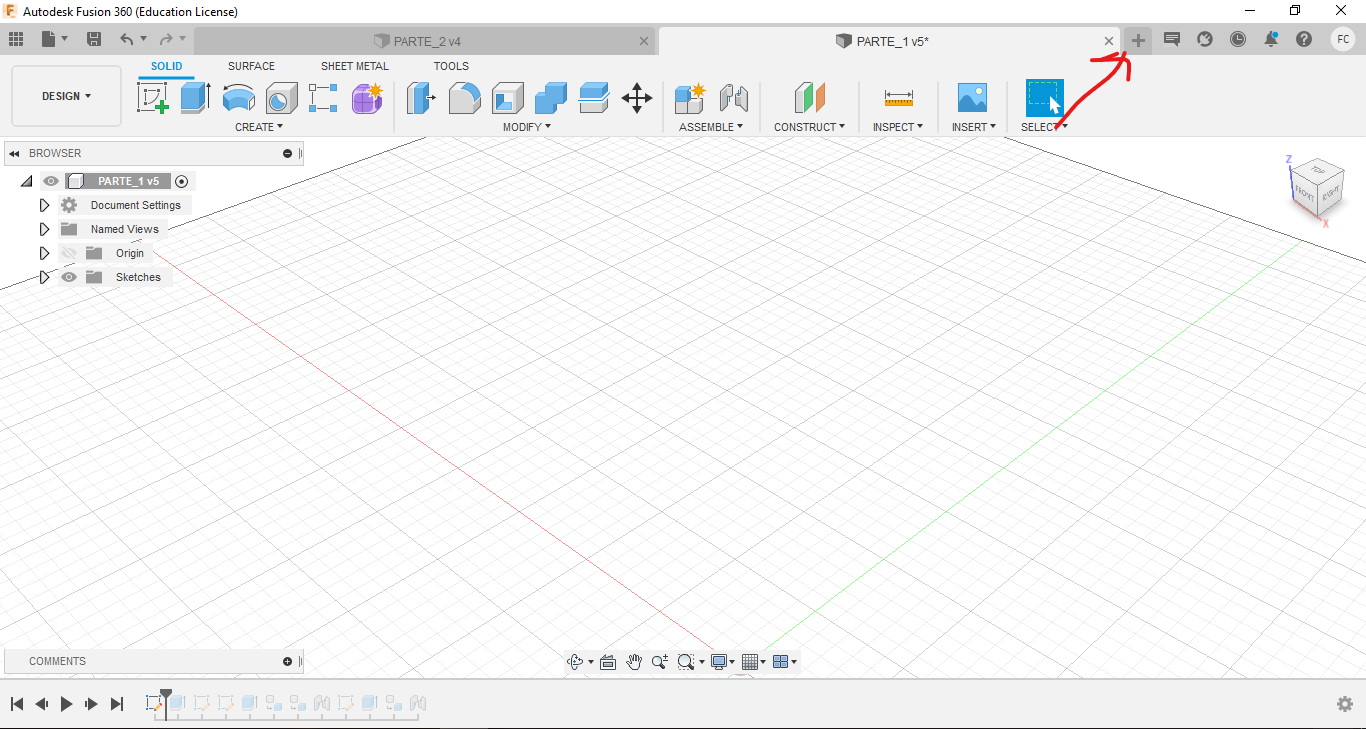Close the PARTE_2 v4 tab
This screenshot has width=1366, height=729.
(643, 41)
